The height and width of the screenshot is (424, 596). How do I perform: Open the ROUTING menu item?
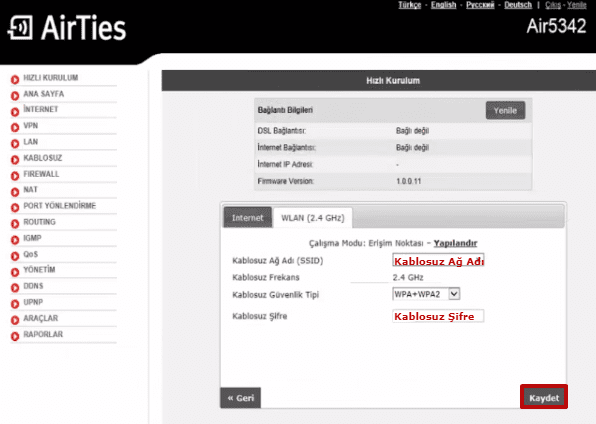[40, 222]
